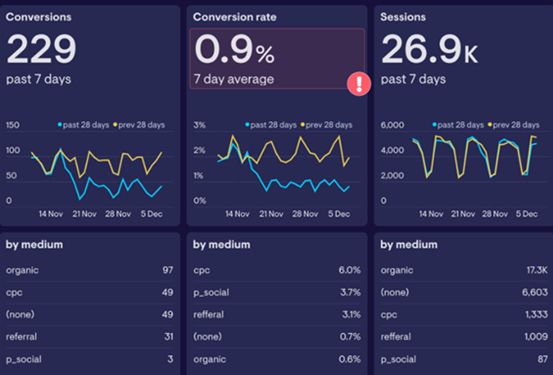
Task: Open the Sessions widget title
Action: pos(403,17)
